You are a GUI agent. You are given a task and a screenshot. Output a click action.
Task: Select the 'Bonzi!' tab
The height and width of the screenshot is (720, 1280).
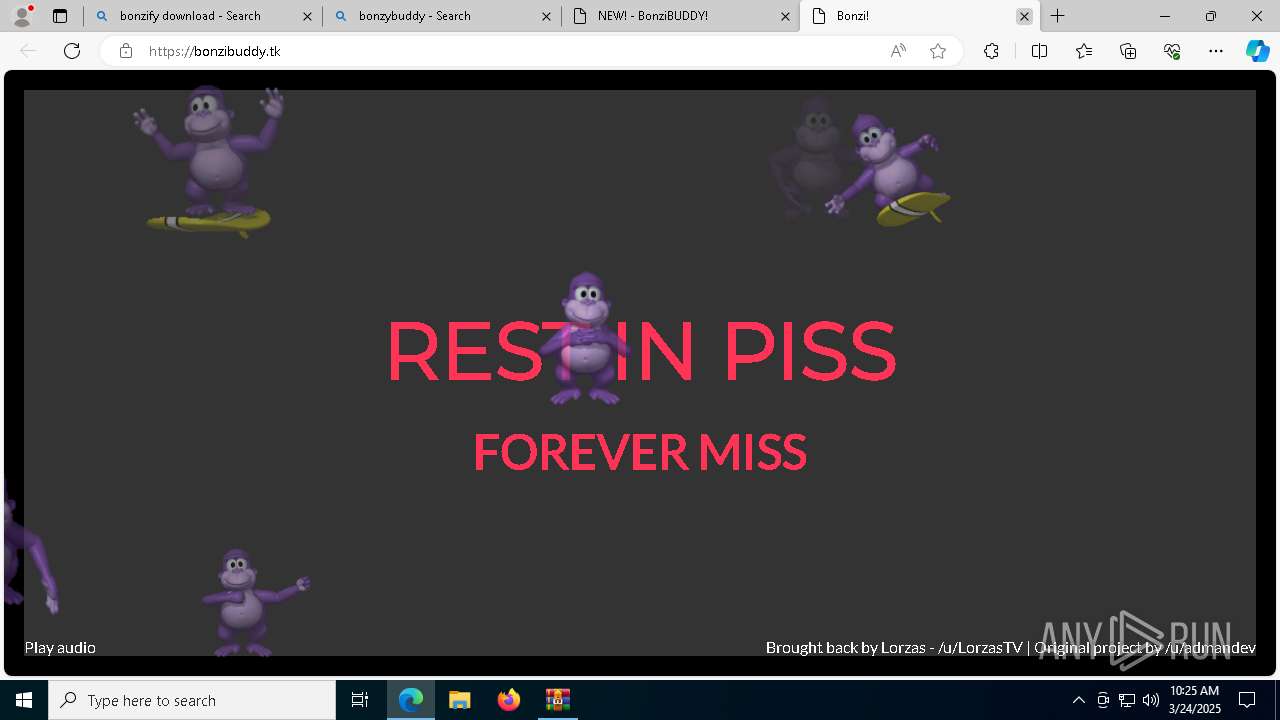pyautogui.click(x=920, y=16)
